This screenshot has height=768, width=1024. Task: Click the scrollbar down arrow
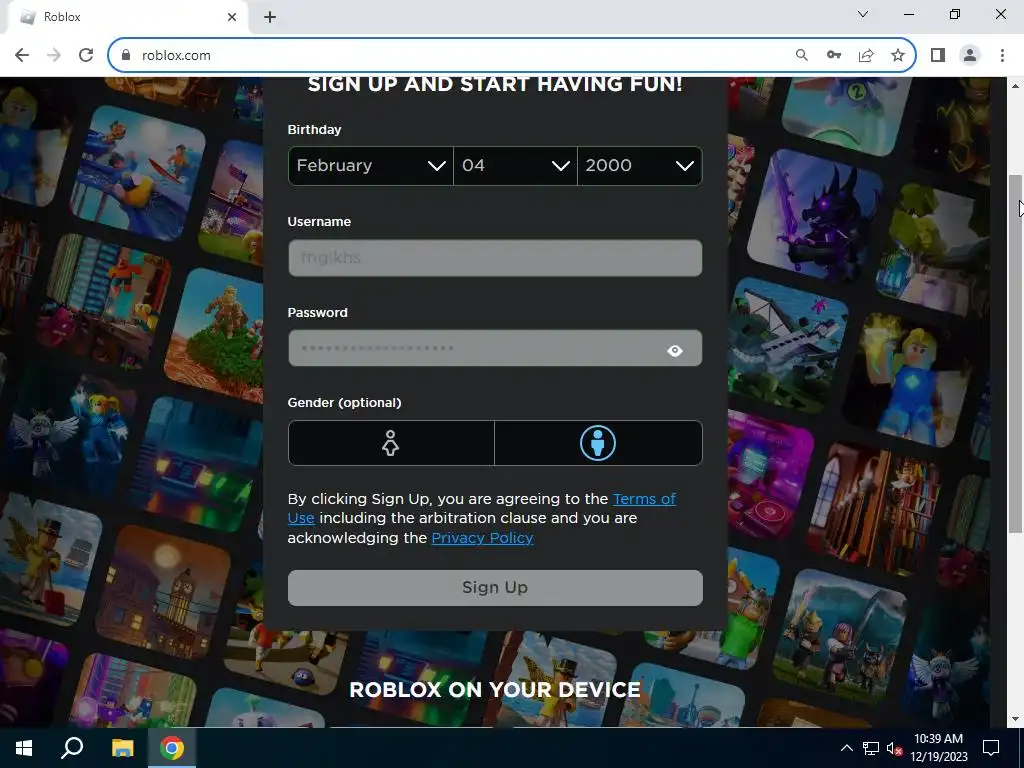point(1016,719)
